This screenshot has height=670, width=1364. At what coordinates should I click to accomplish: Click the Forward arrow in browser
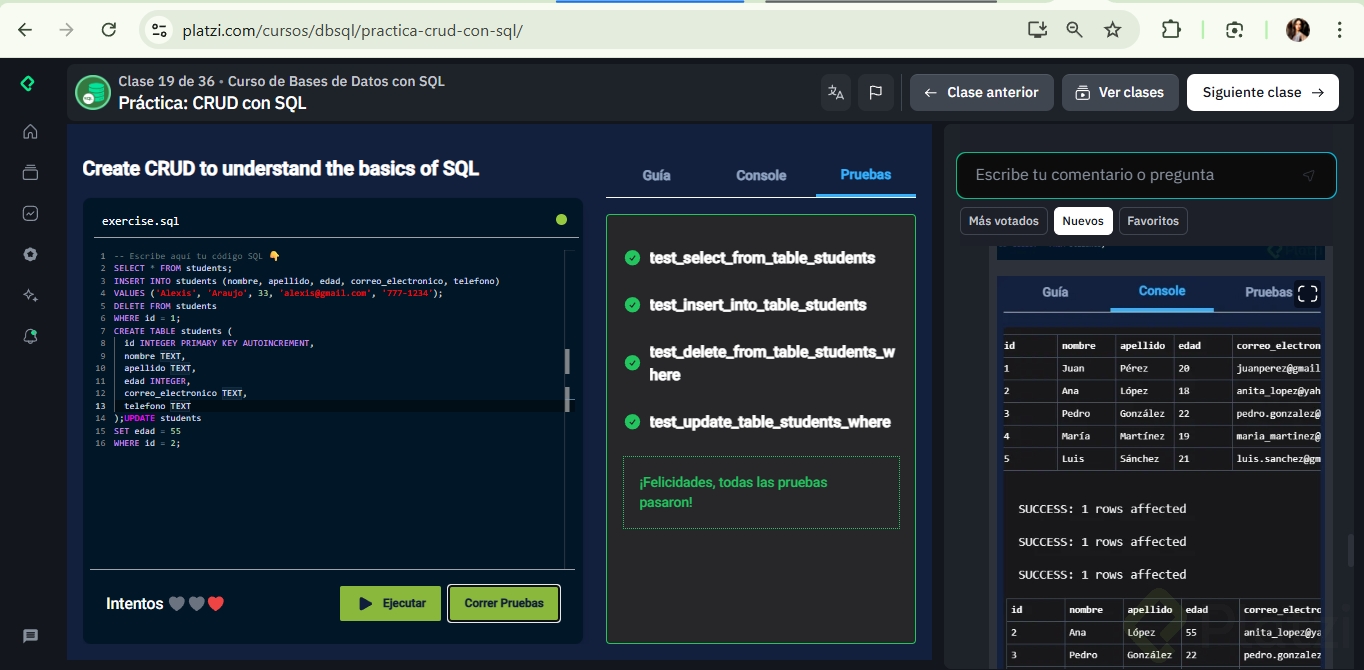(x=67, y=30)
